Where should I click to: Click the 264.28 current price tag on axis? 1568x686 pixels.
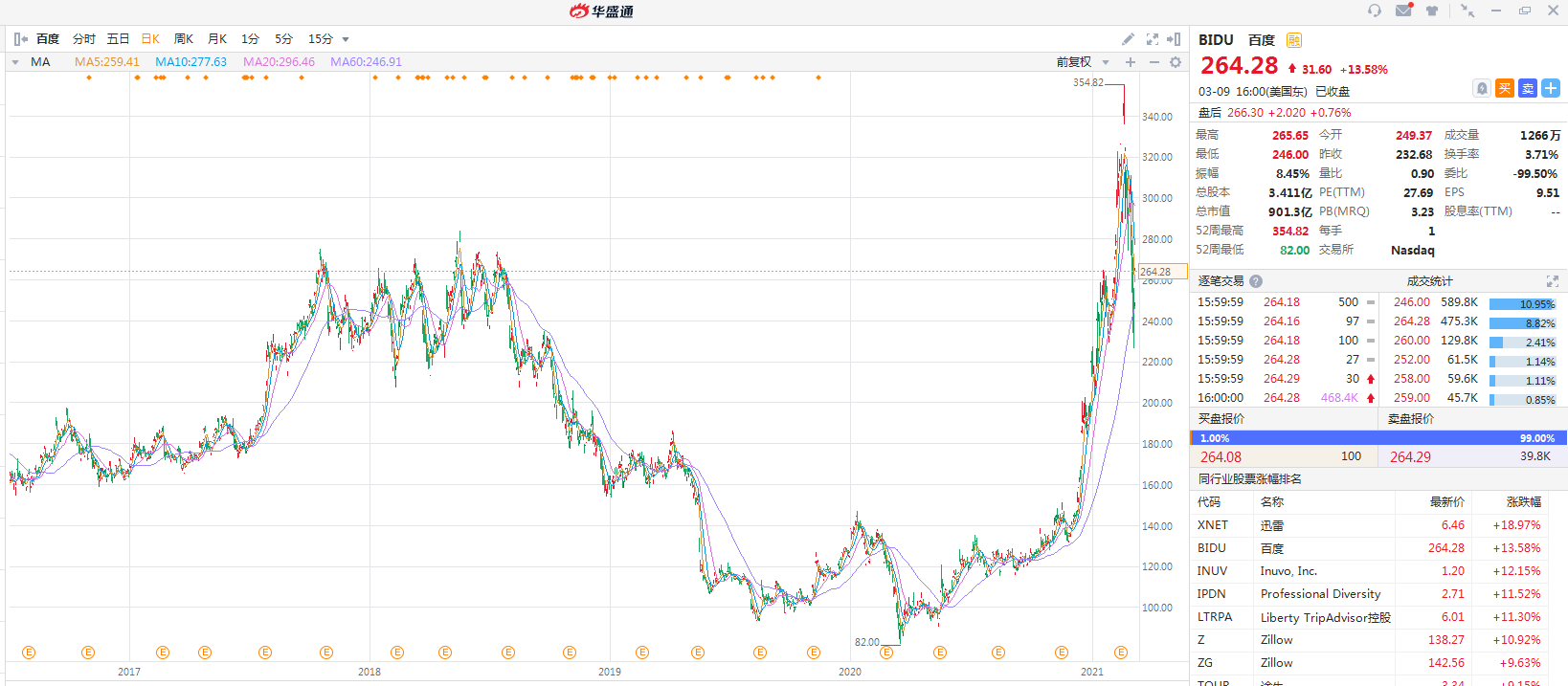click(1163, 272)
